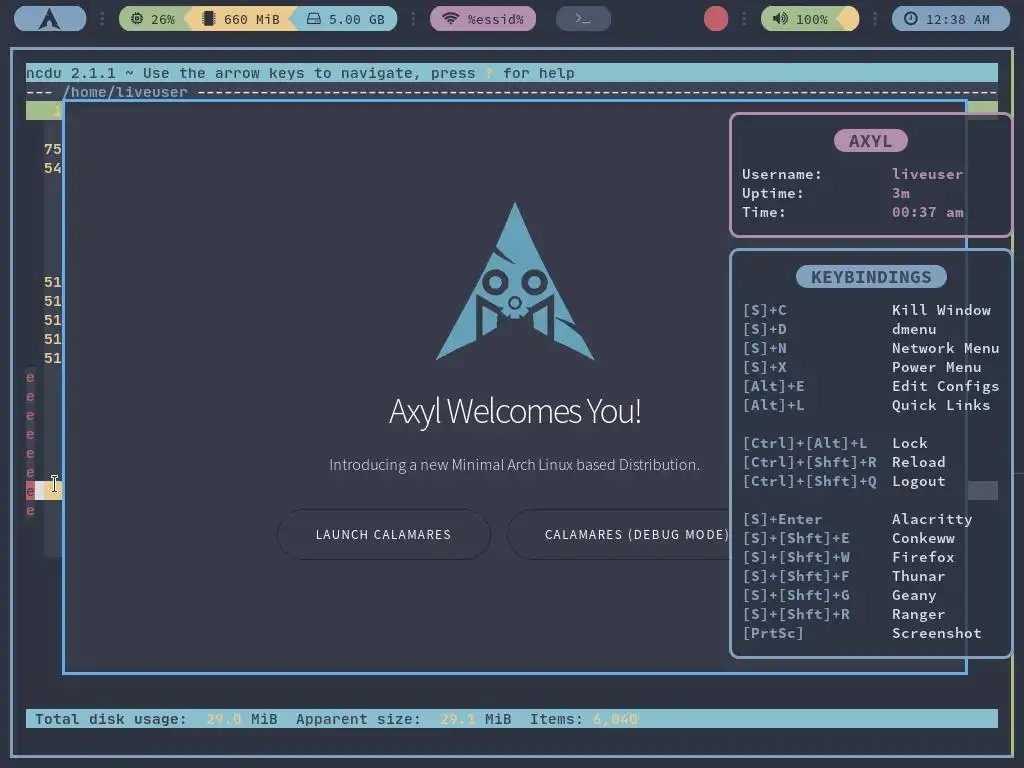The height and width of the screenshot is (768, 1024).
Task: Open the 660 MiB memory module
Action: (241, 19)
